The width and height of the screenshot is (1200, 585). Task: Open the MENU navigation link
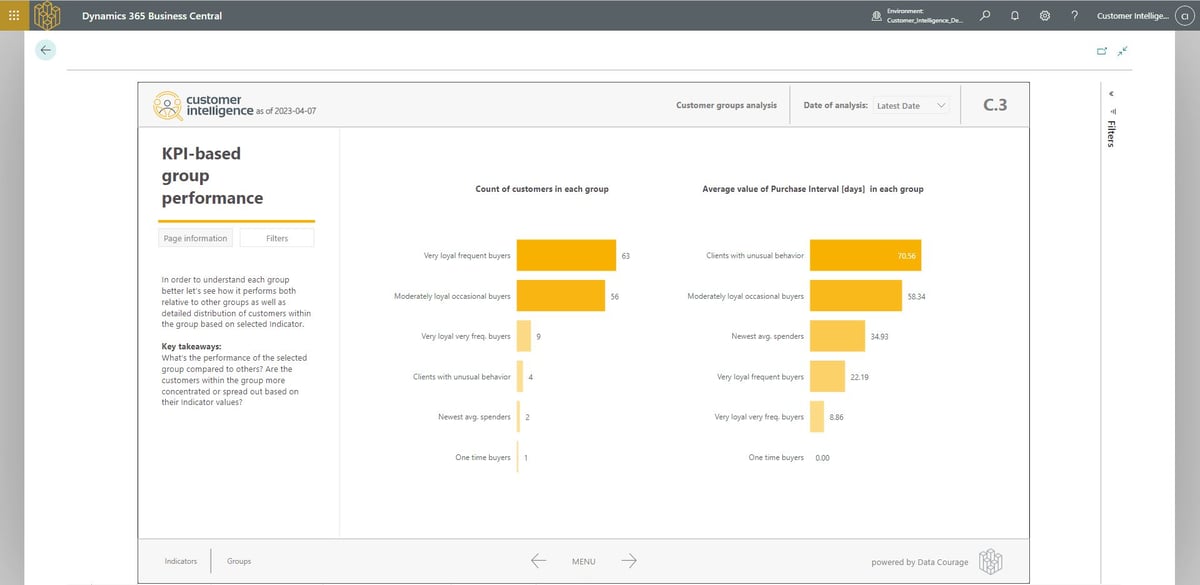pyautogui.click(x=583, y=561)
